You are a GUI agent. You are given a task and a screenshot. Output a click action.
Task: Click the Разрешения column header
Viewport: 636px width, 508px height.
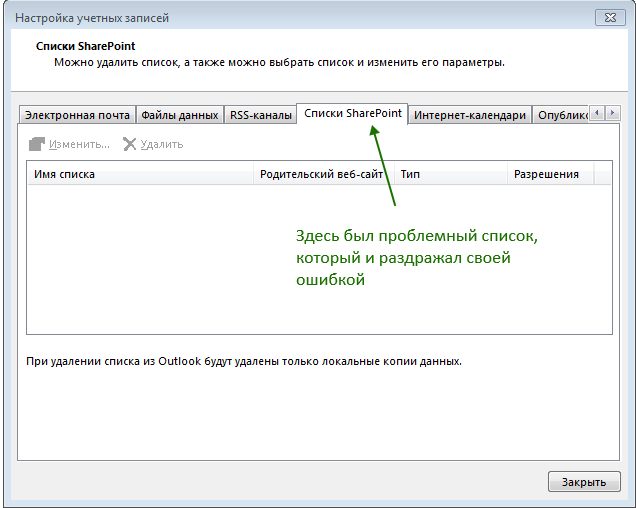pos(549,174)
